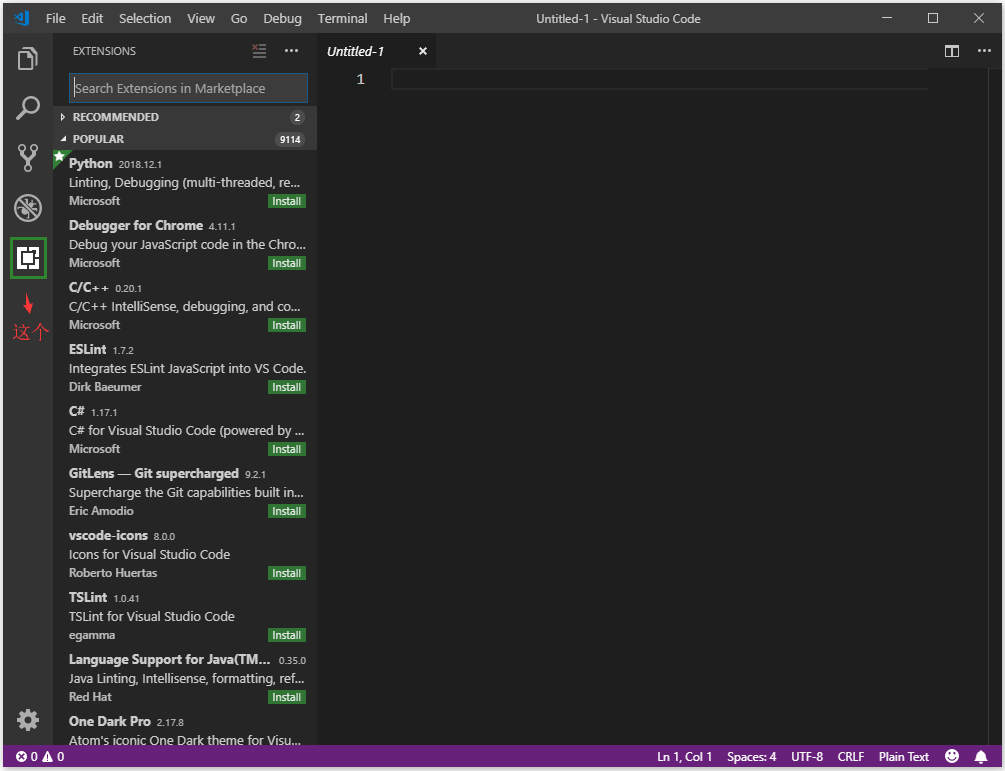1005x771 pixels.
Task: Open the More Actions menu in the Extensions panel
Action: coord(290,50)
